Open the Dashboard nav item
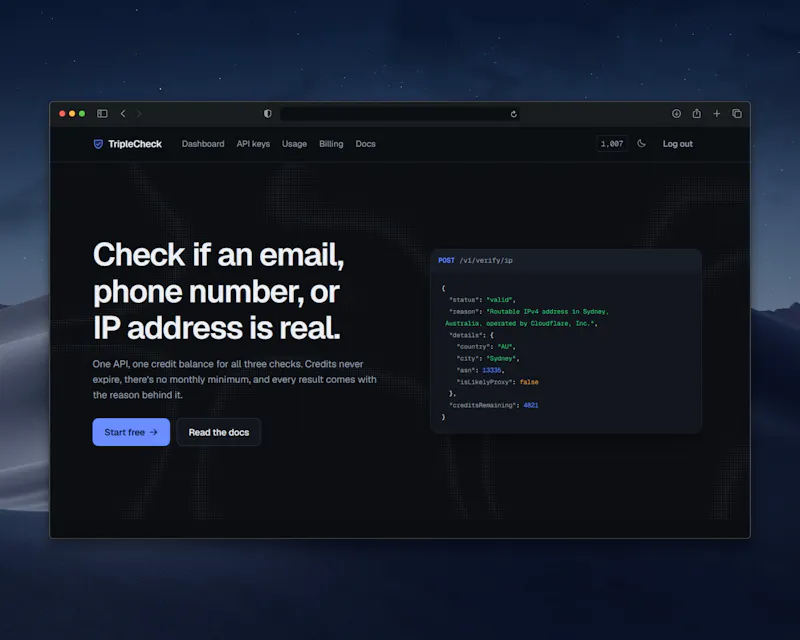800x640 pixels. [x=203, y=144]
